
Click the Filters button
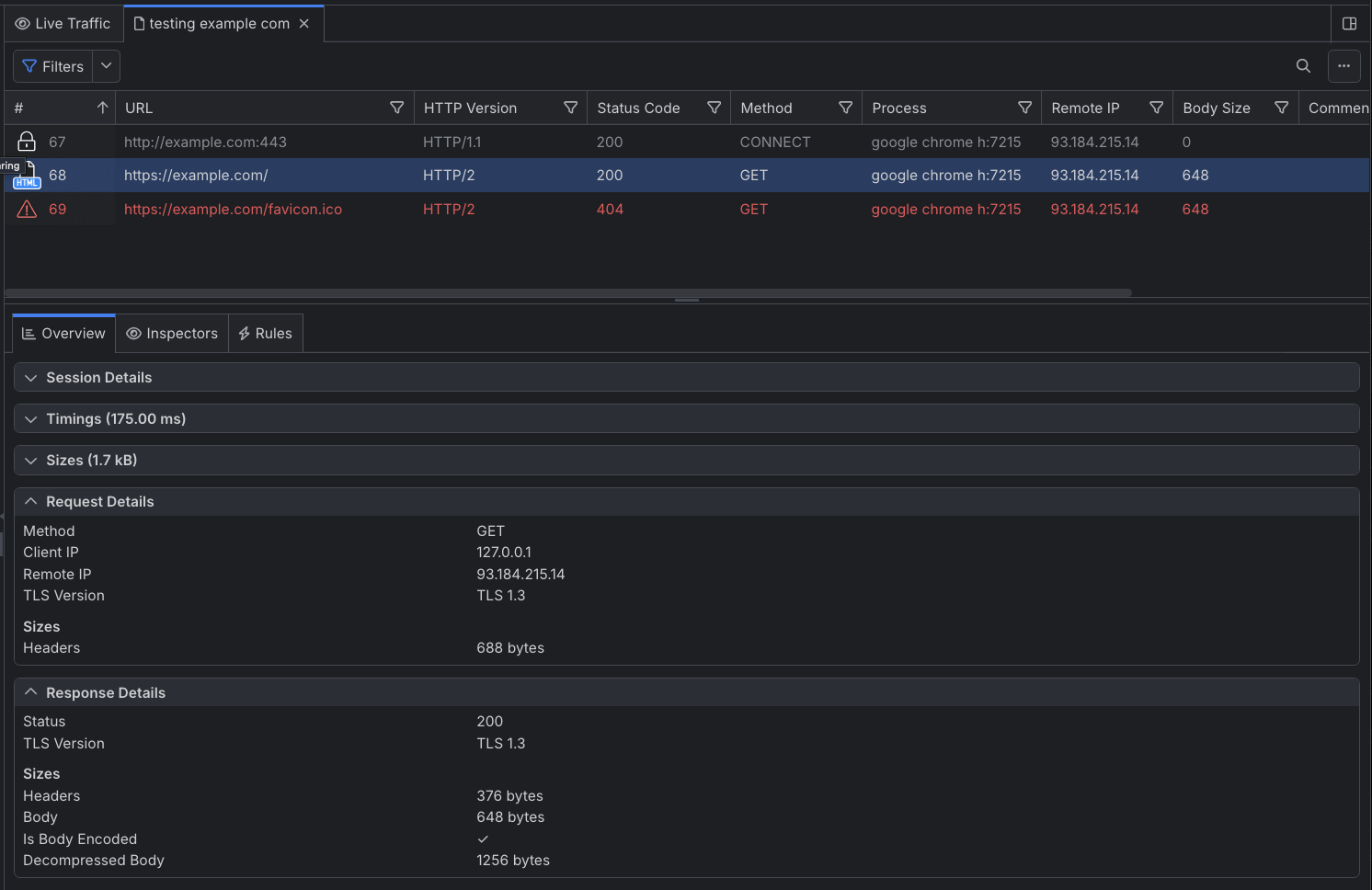[x=53, y=66]
